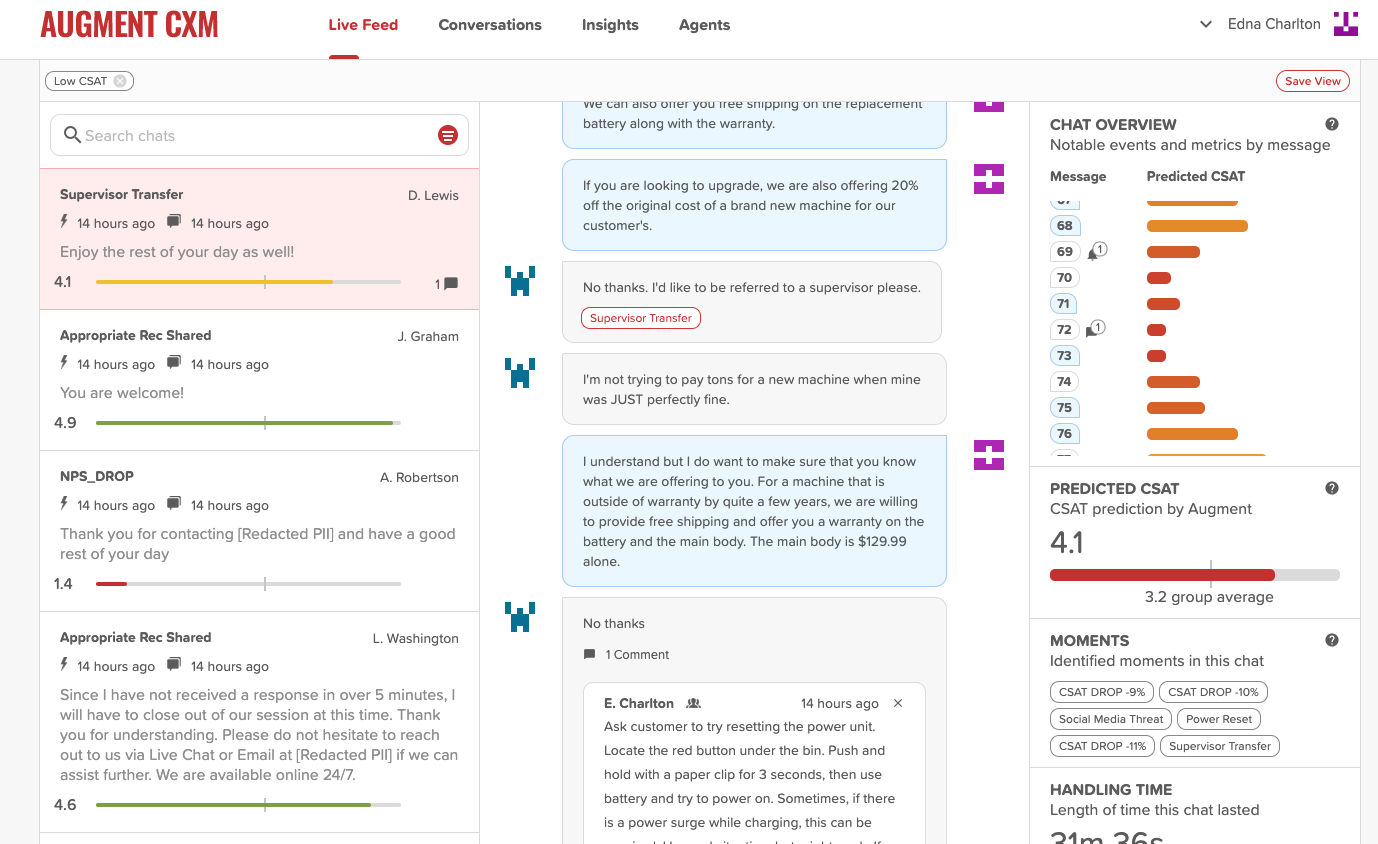Click lightning icon in L. Washington chat
1378x844 pixels.
65,665
